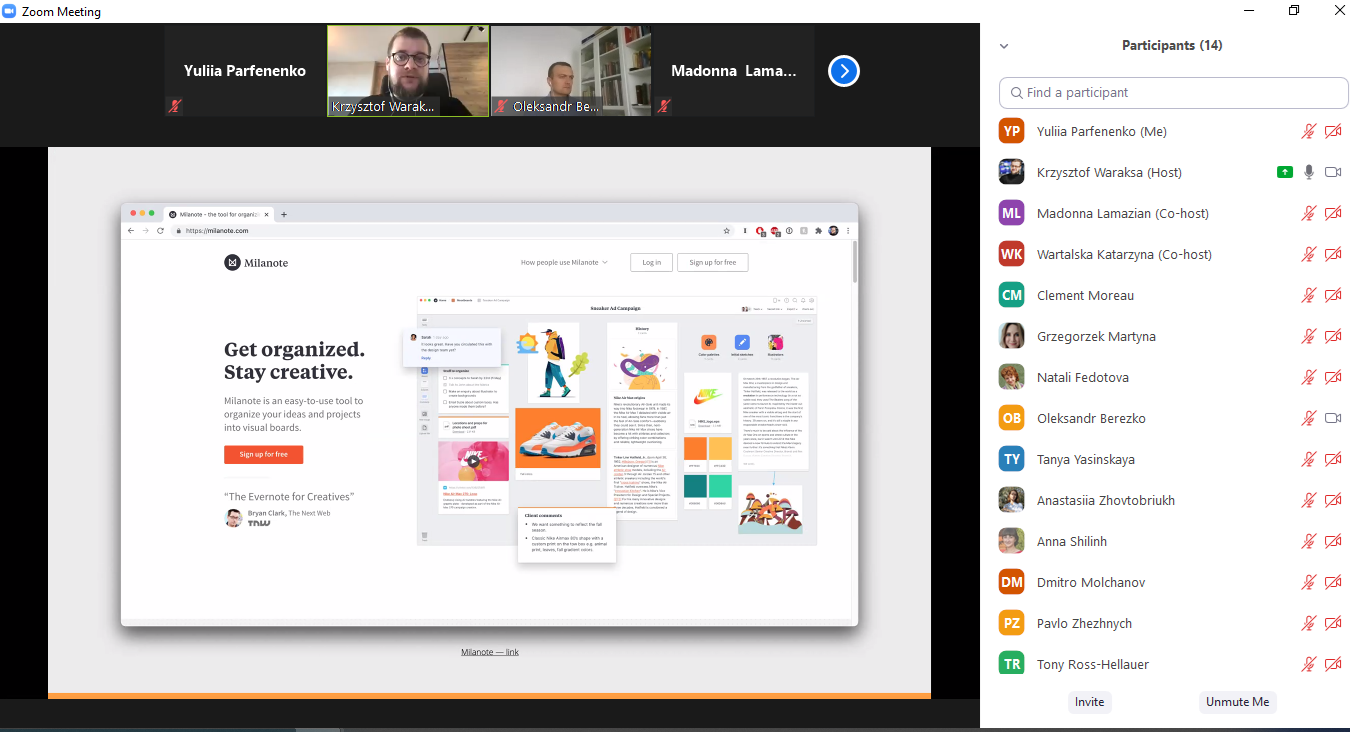Click Madonna Lamazian's video-off icon
Image resolution: width=1350 pixels, height=732 pixels.
point(1333,213)
